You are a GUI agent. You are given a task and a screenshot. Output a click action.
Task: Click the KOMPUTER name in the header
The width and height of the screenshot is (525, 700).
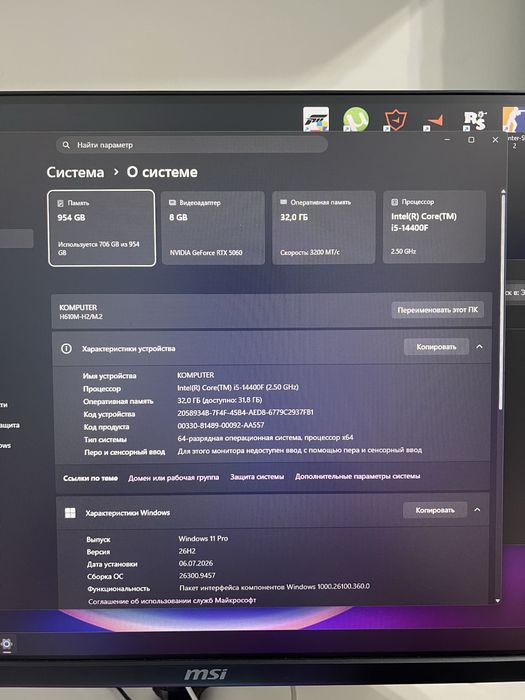[x=78, y=308]
